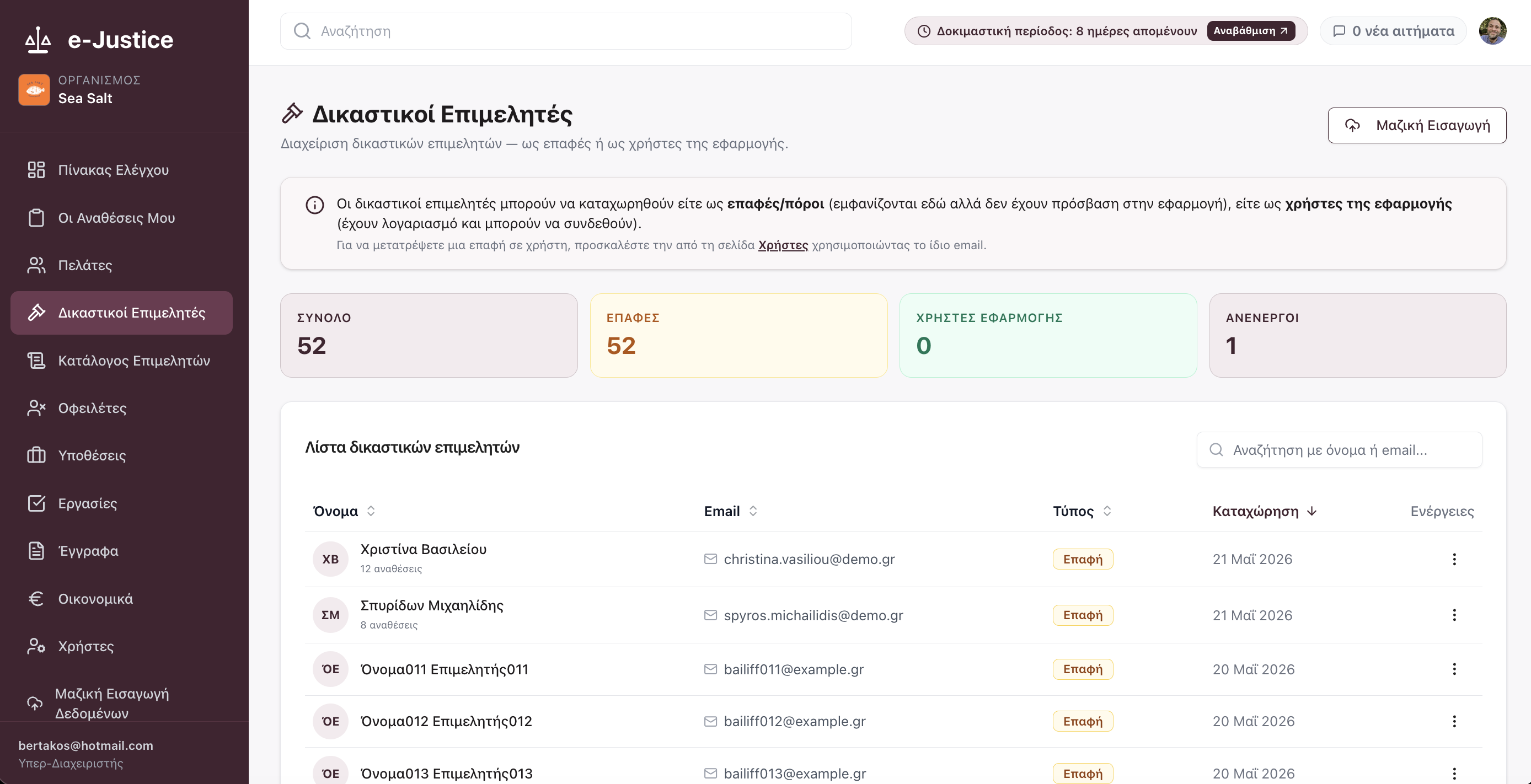Navigate to Κατάλογος Επιμελητών
Screen dimensions: 1531x784
pos(121,361)
